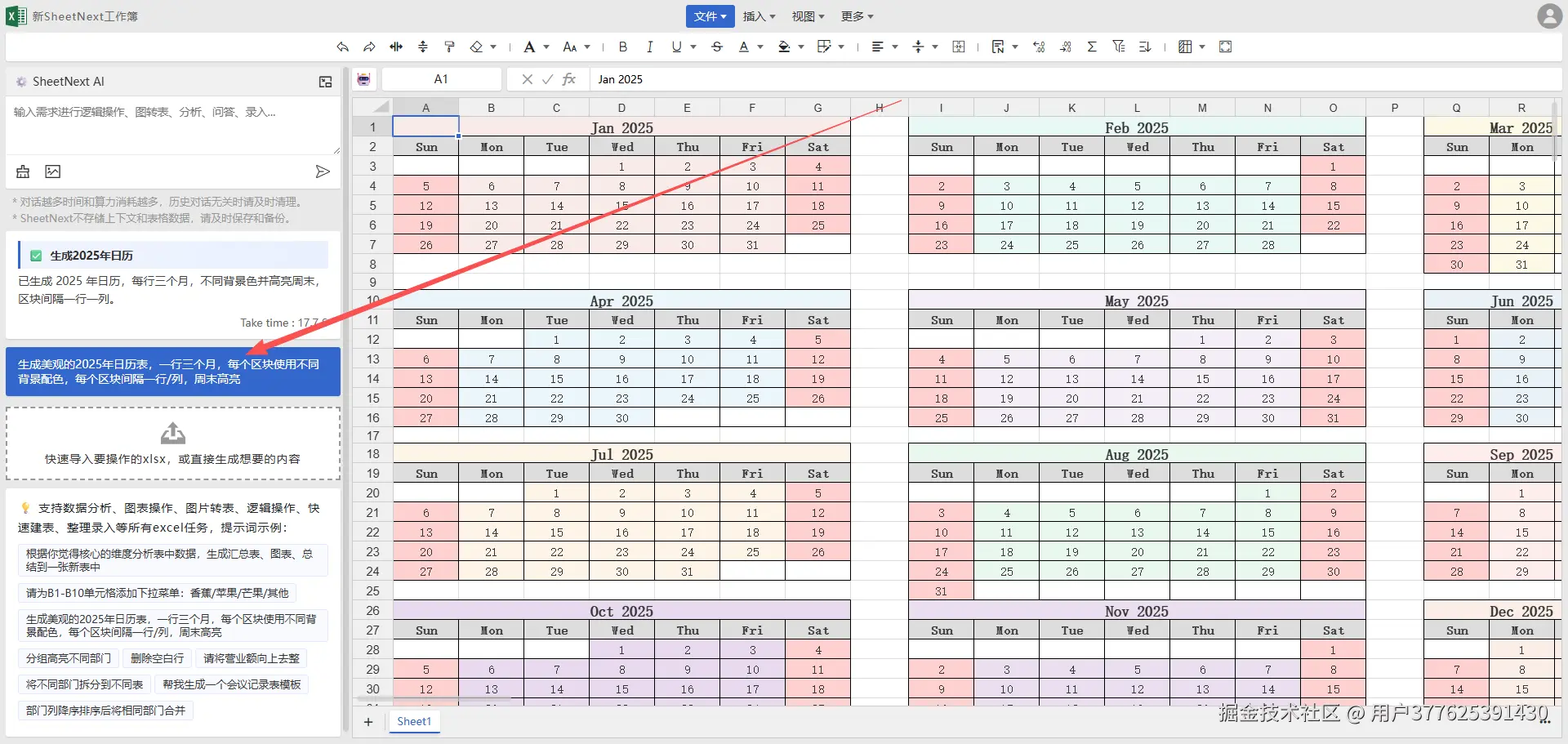Click the fill color bucket icon
The height and width of the screenshot is (744, 1568).
tap(784, 47)
